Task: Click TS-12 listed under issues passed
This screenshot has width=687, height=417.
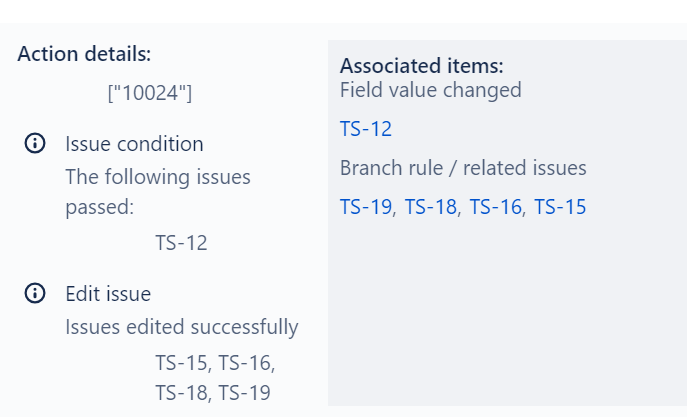Action: click(181, 243)
